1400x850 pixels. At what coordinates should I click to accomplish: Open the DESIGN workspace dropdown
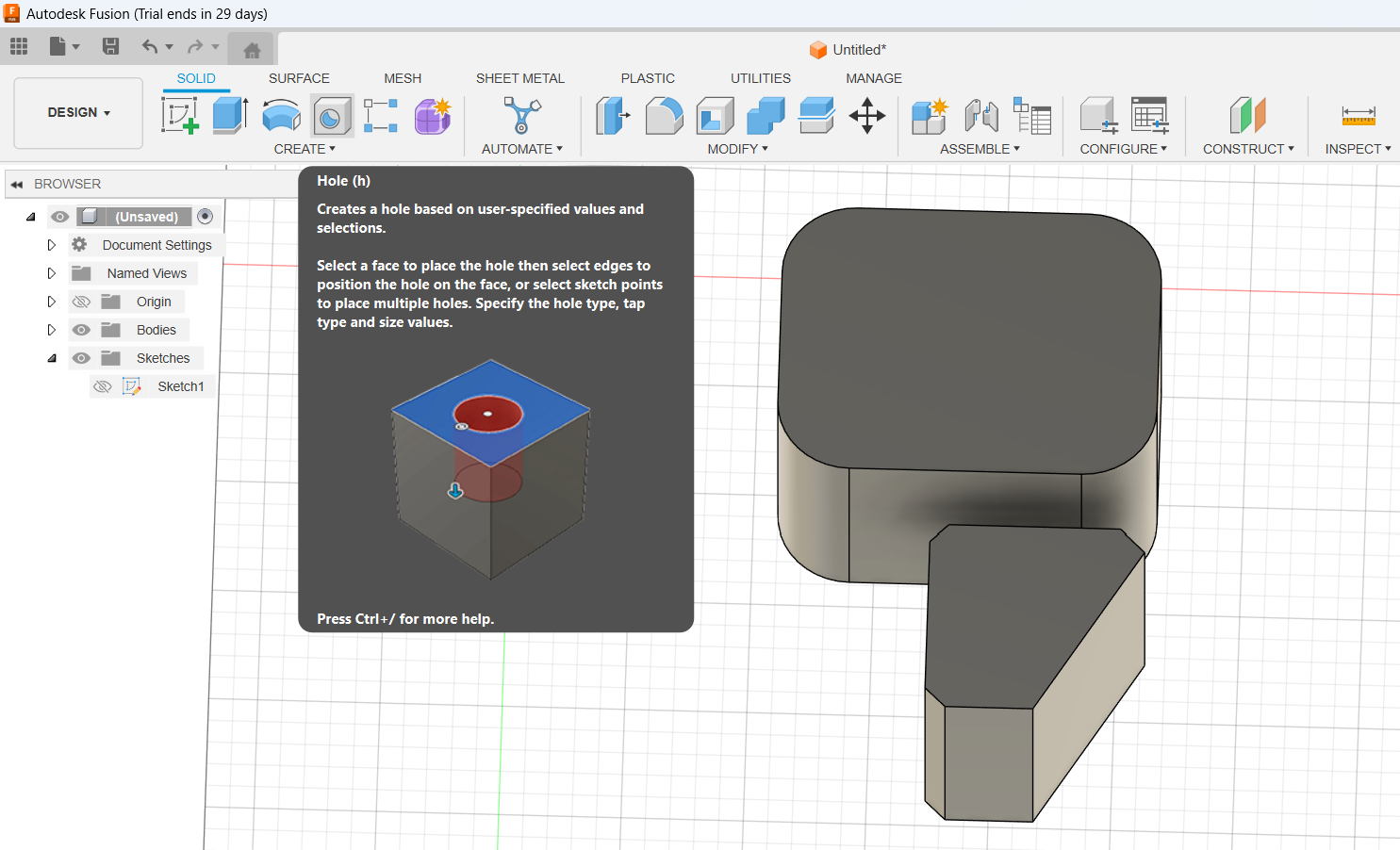78,113
